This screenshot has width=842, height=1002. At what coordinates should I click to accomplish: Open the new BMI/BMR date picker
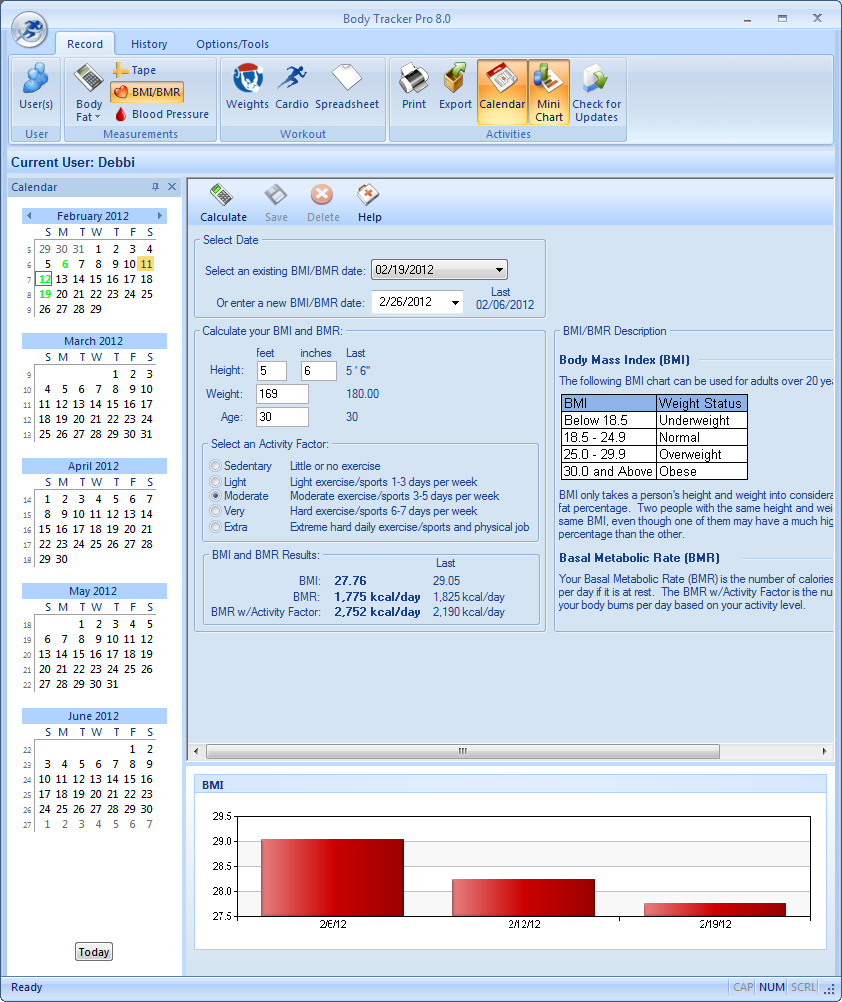pyautogui.click(x=455, y=302)
